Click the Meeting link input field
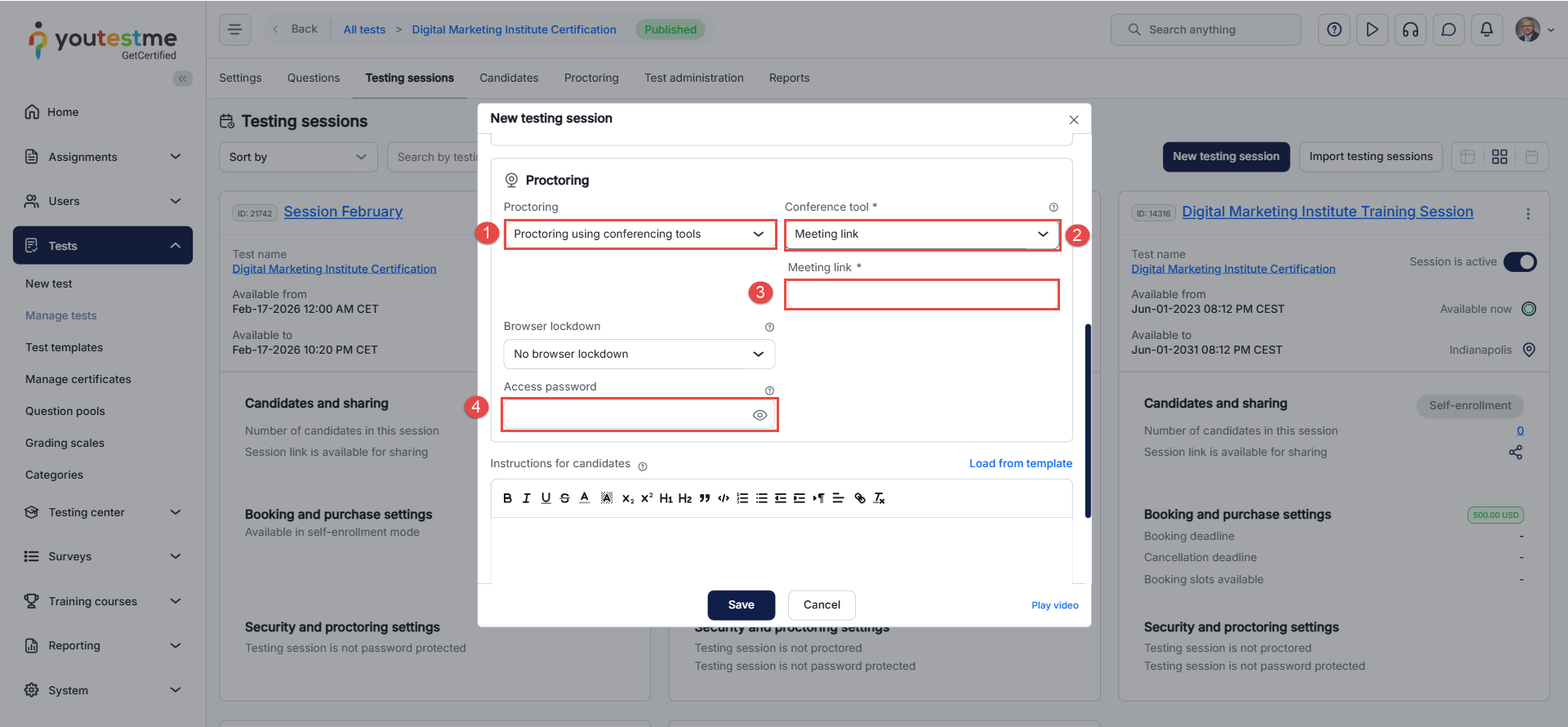This screenshot has height=727, width=1568. tap(921, 295)
